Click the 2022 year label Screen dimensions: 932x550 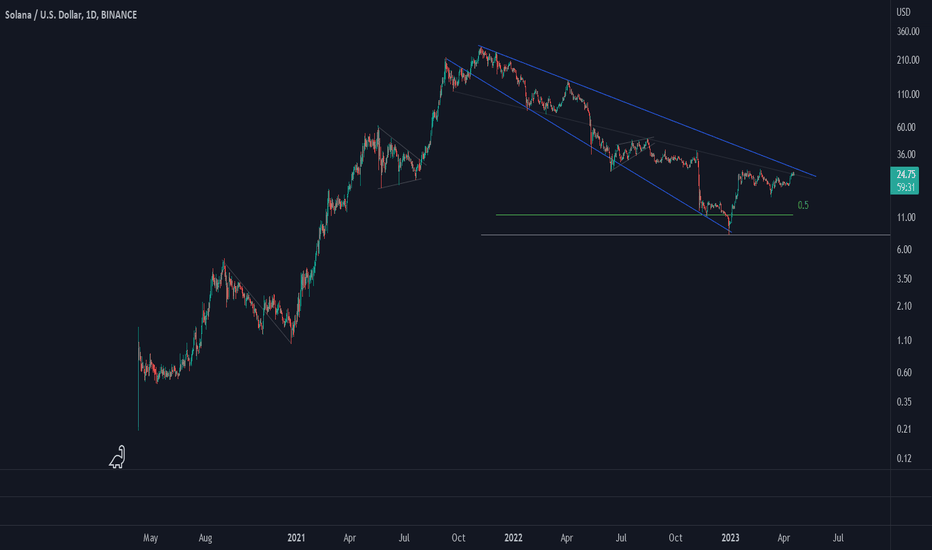[x=513, y=538]
